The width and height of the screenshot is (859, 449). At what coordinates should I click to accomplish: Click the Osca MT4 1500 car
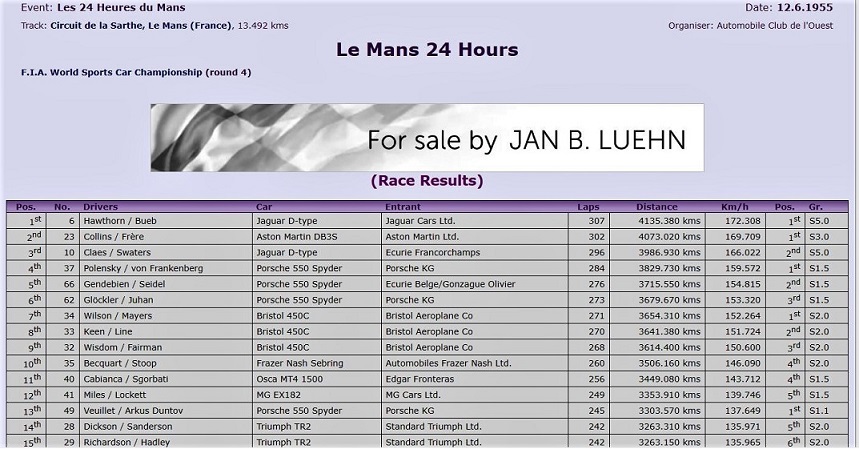291,379
